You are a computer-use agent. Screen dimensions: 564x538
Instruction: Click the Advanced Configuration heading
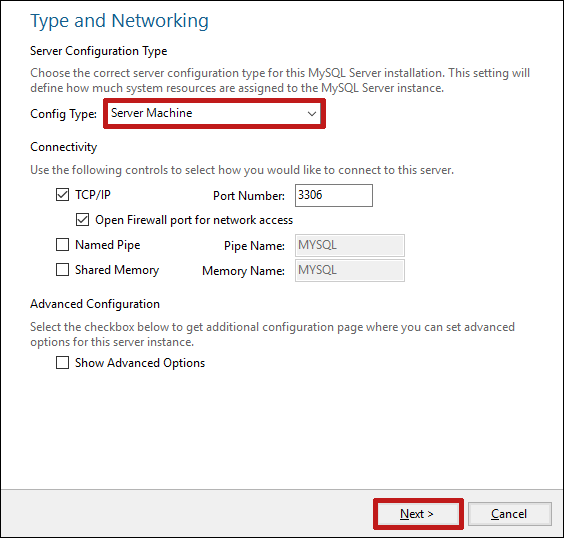(x=95, y=304)
